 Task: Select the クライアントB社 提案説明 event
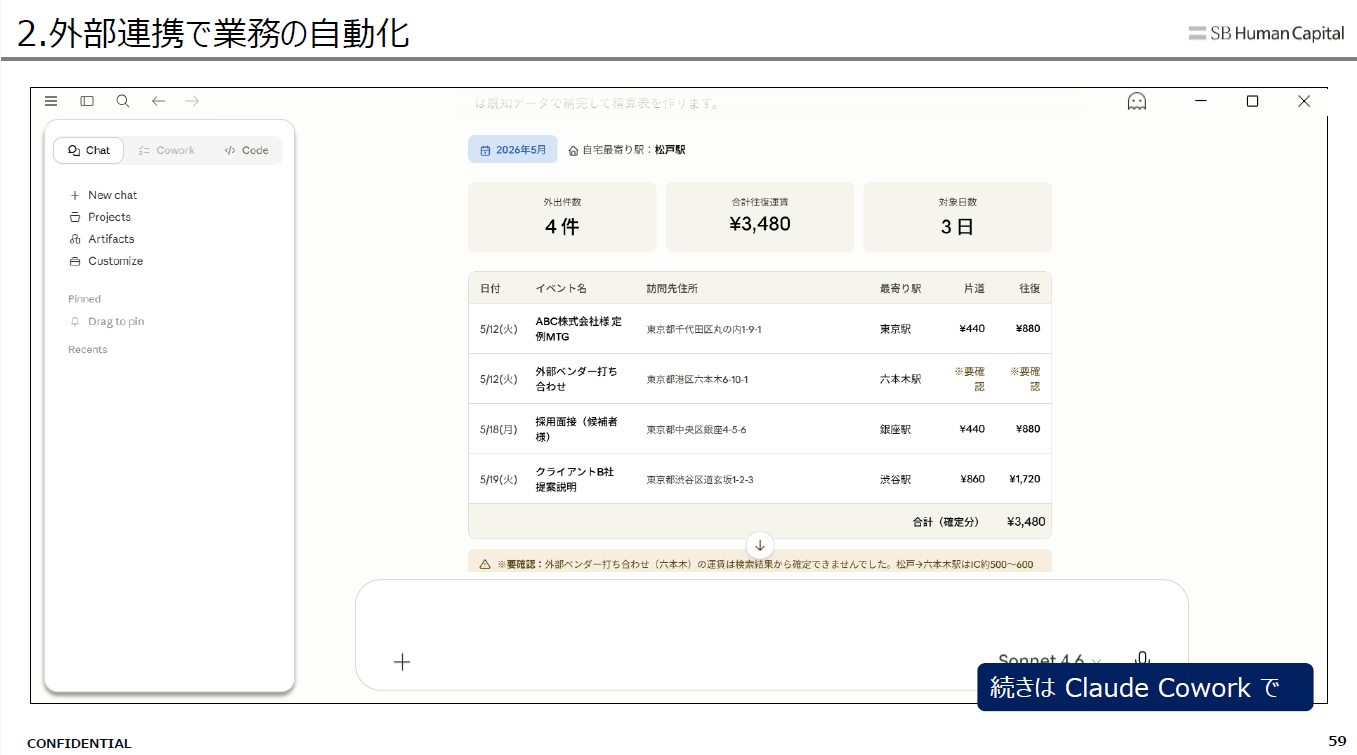[x=574, y=479]
